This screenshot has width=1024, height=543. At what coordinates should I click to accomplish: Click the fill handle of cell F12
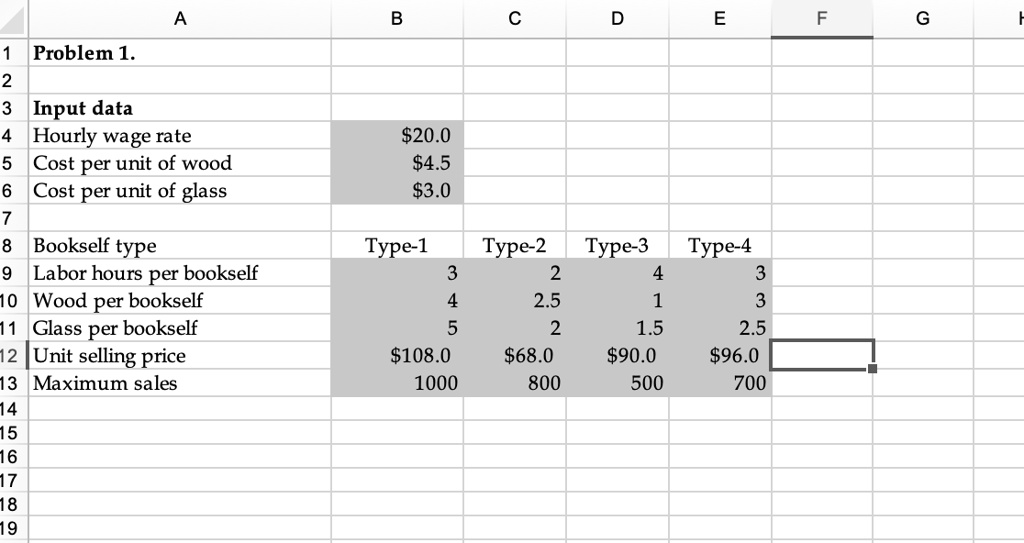[873, 369]
